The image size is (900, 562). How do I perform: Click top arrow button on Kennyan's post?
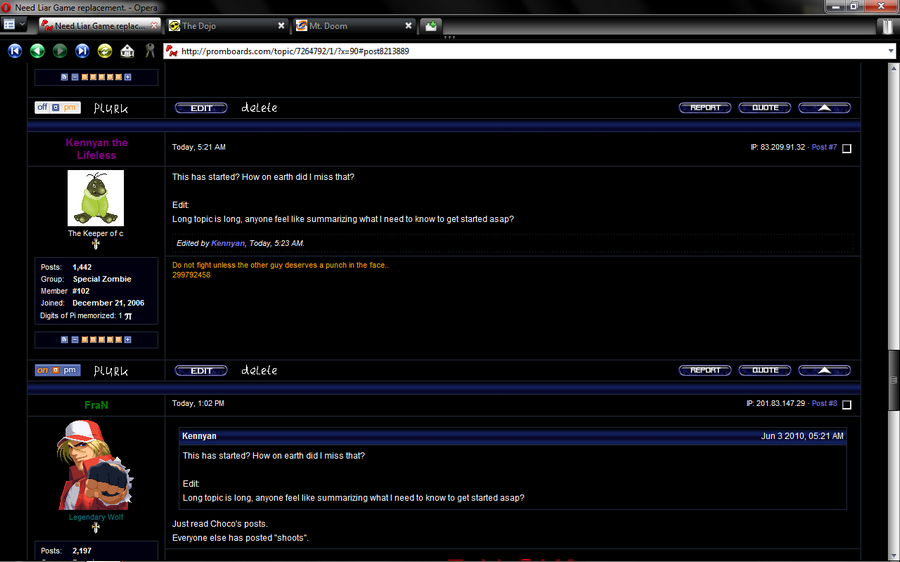824,370
